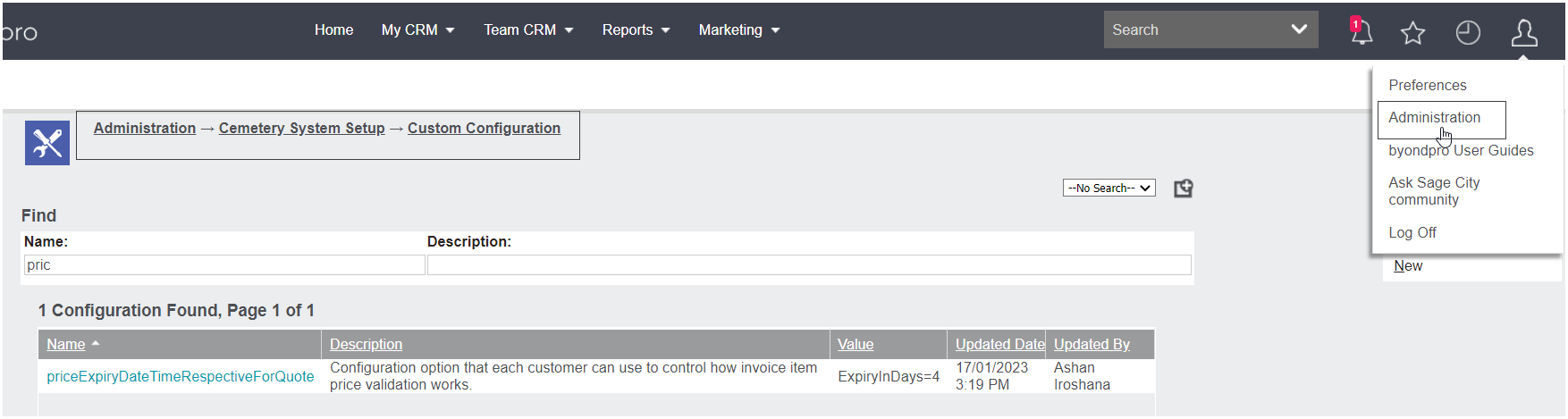Viewport: 1568px width, 419px height.
Task: Open the No Search dropdown
Action: pyautogui.click(x=1109, y=188)
